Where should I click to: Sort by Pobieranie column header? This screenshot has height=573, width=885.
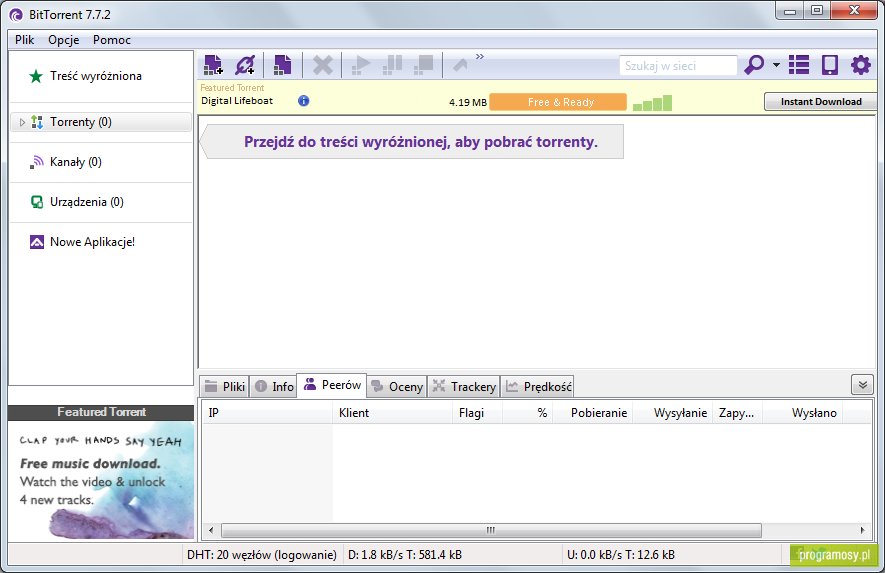[593, 413]
